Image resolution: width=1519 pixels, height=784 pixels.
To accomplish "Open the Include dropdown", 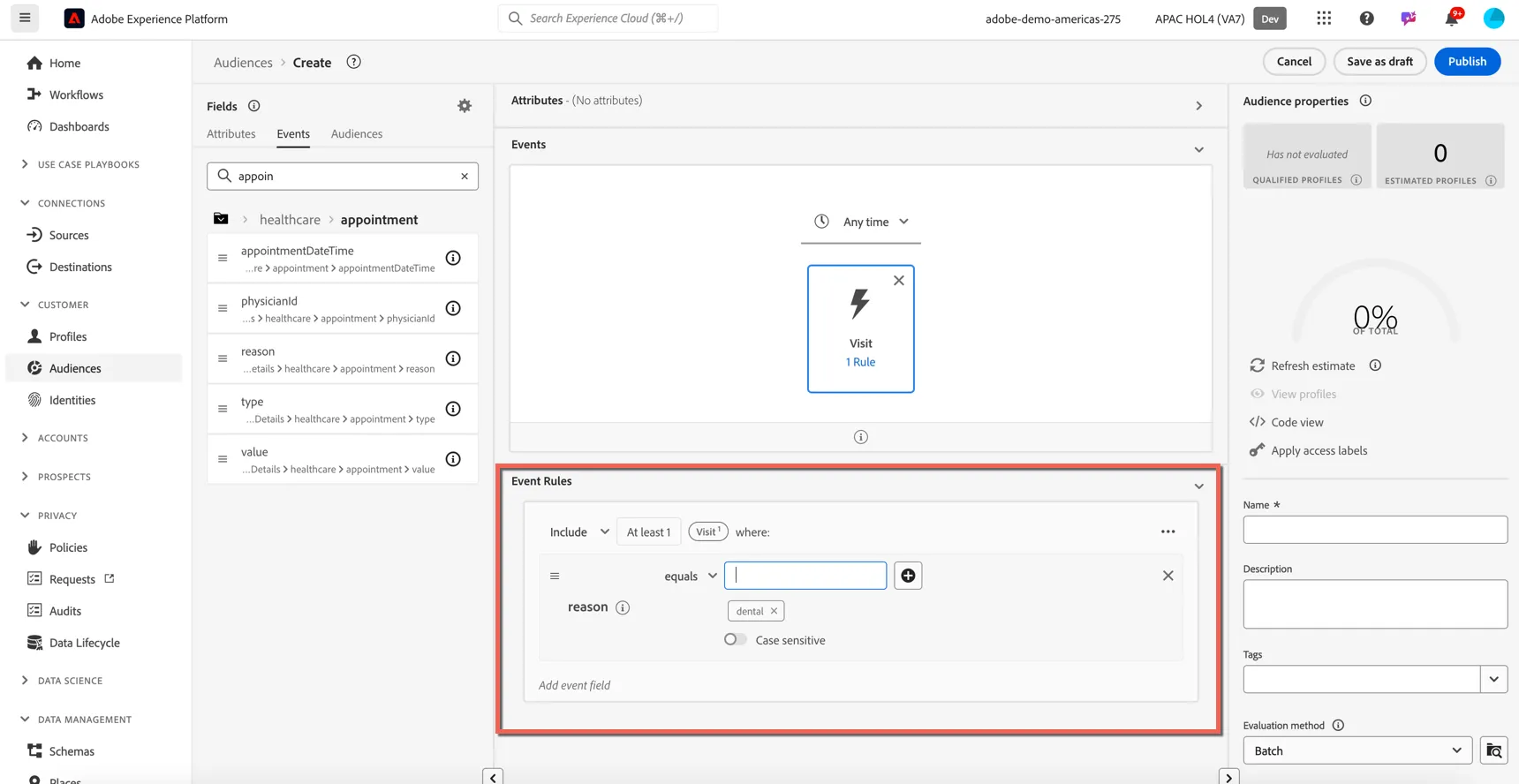I will [x=579, y=531].
